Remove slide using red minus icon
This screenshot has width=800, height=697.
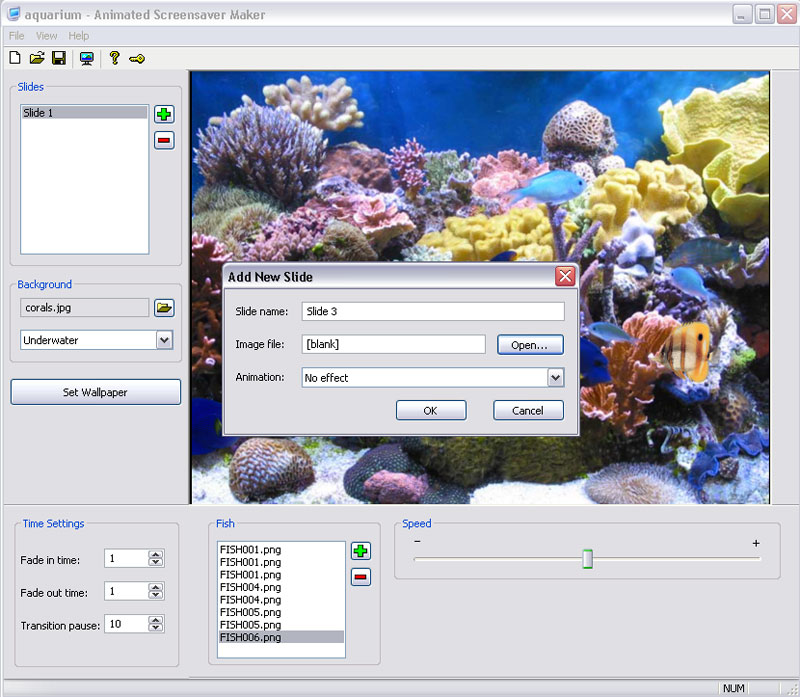pos(164,140)
